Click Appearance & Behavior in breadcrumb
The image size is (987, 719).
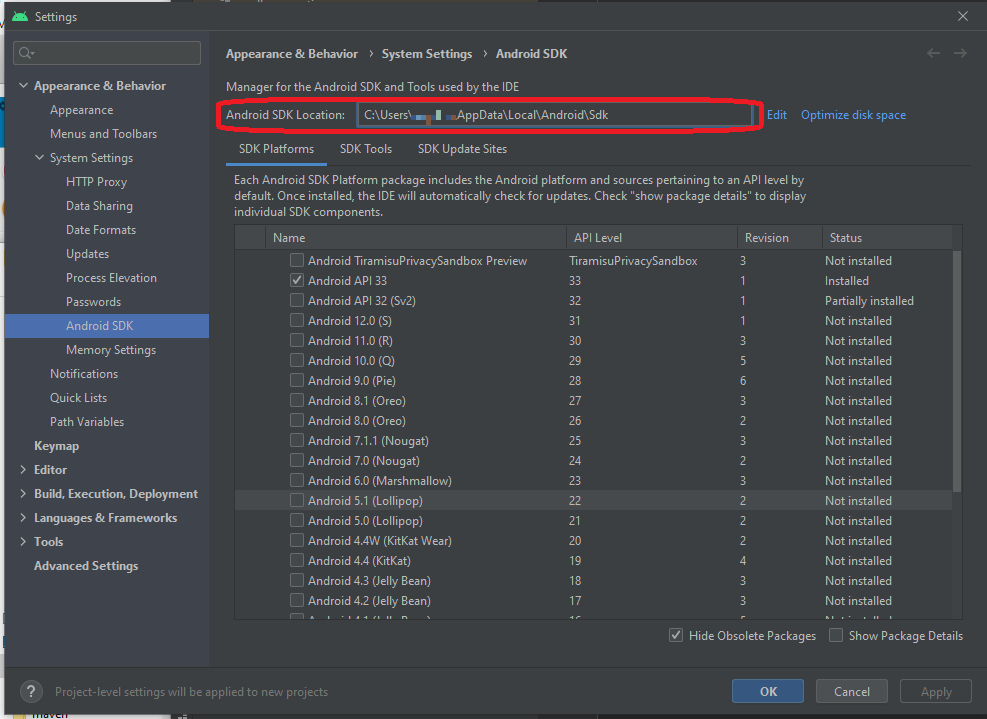click(x=291, y=54)
